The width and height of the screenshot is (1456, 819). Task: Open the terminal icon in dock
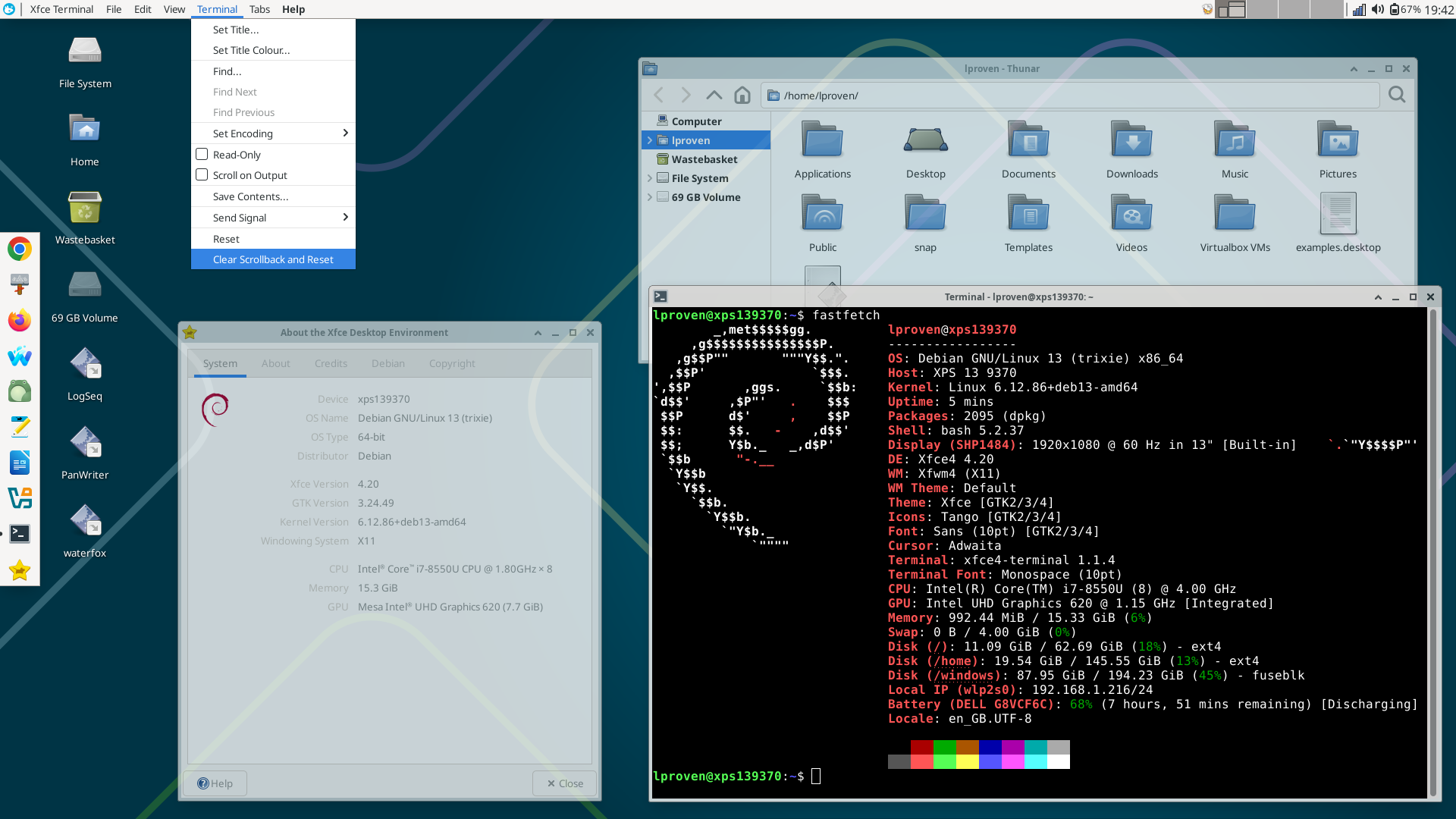coord(20,533)
